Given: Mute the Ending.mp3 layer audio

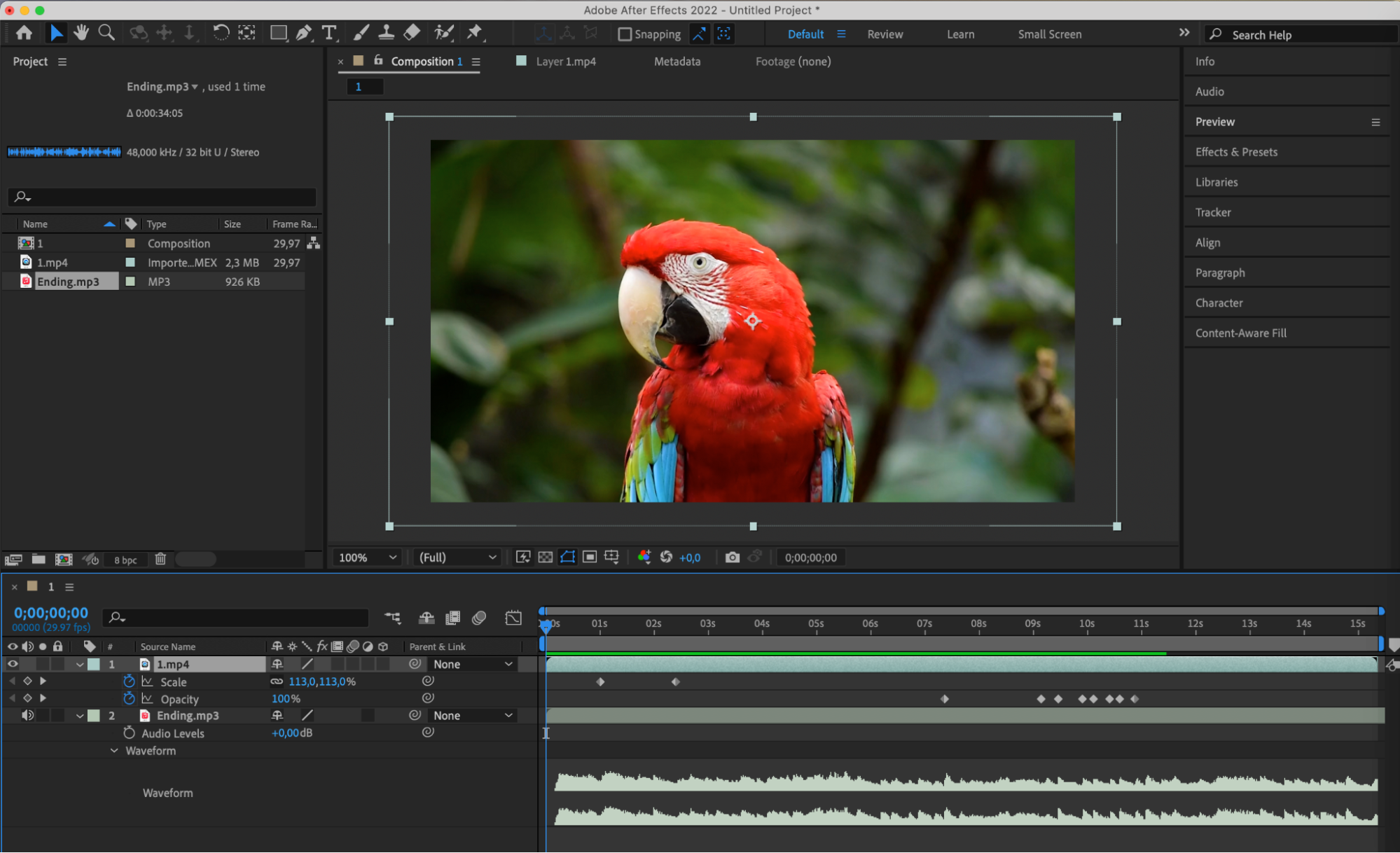Looking at the screenshot, I should (27, 715).
